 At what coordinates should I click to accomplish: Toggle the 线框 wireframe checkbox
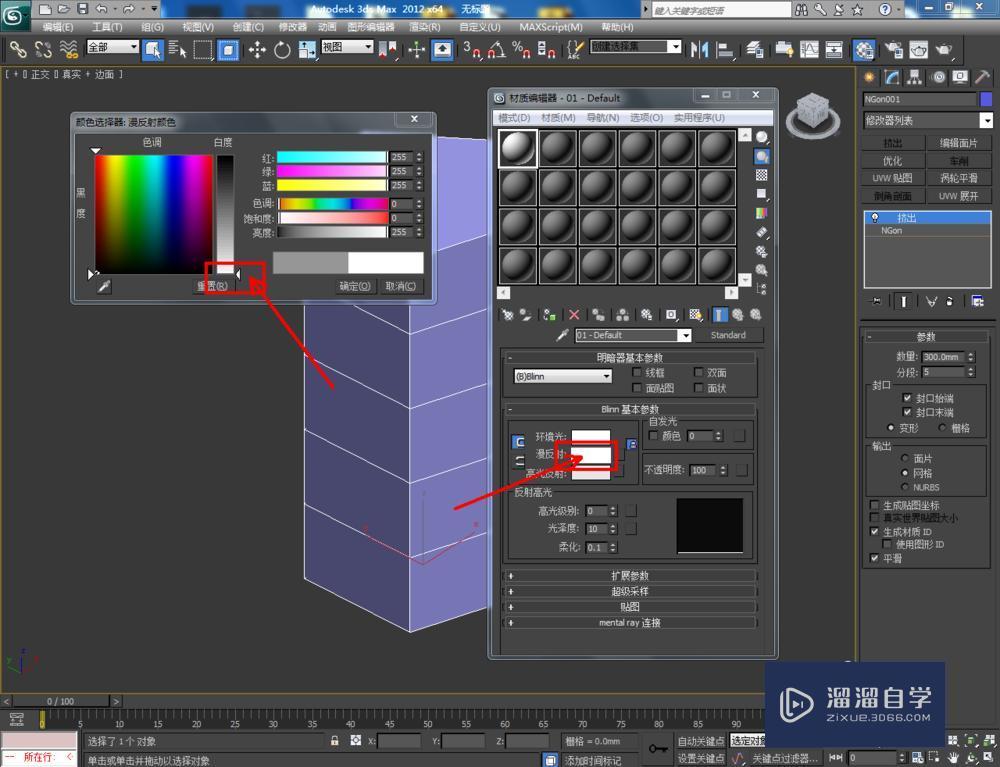click(636, 372)
